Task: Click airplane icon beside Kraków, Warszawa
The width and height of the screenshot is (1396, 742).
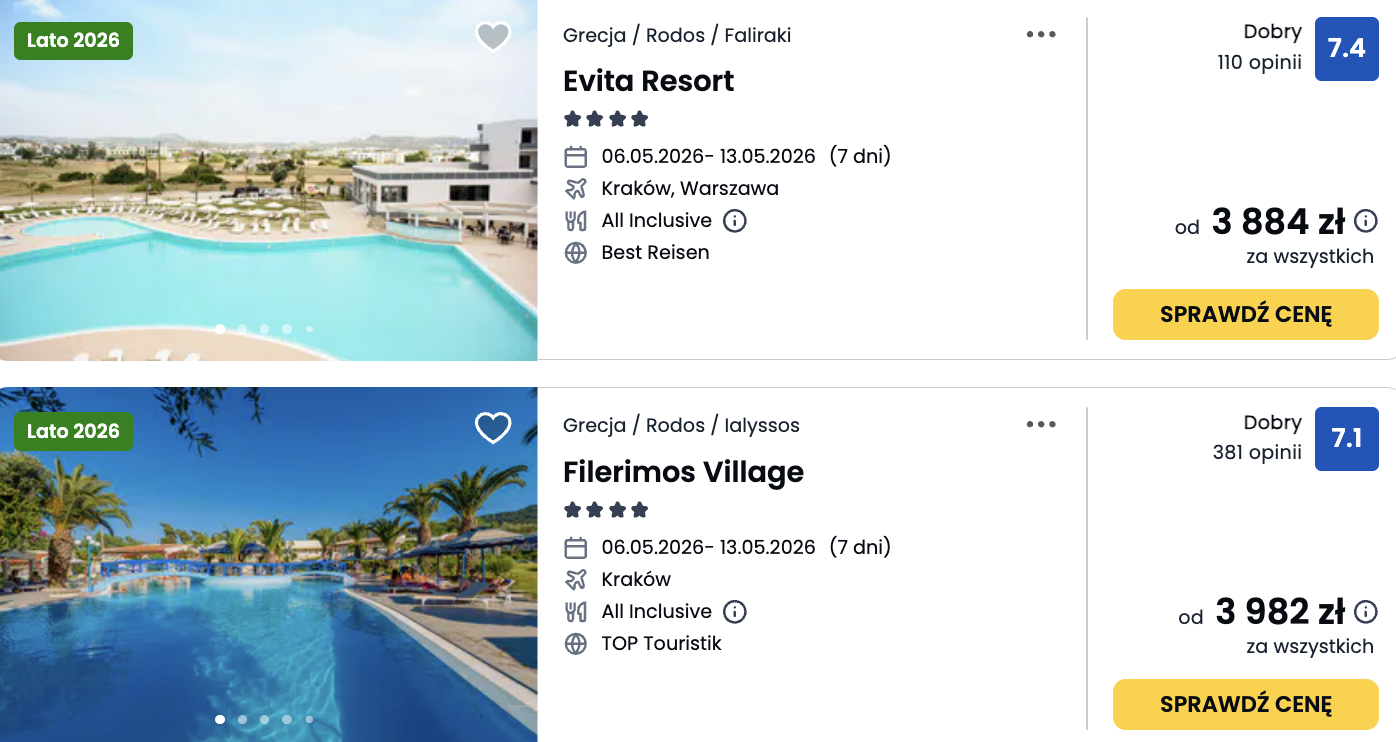Action: point(576,189)
